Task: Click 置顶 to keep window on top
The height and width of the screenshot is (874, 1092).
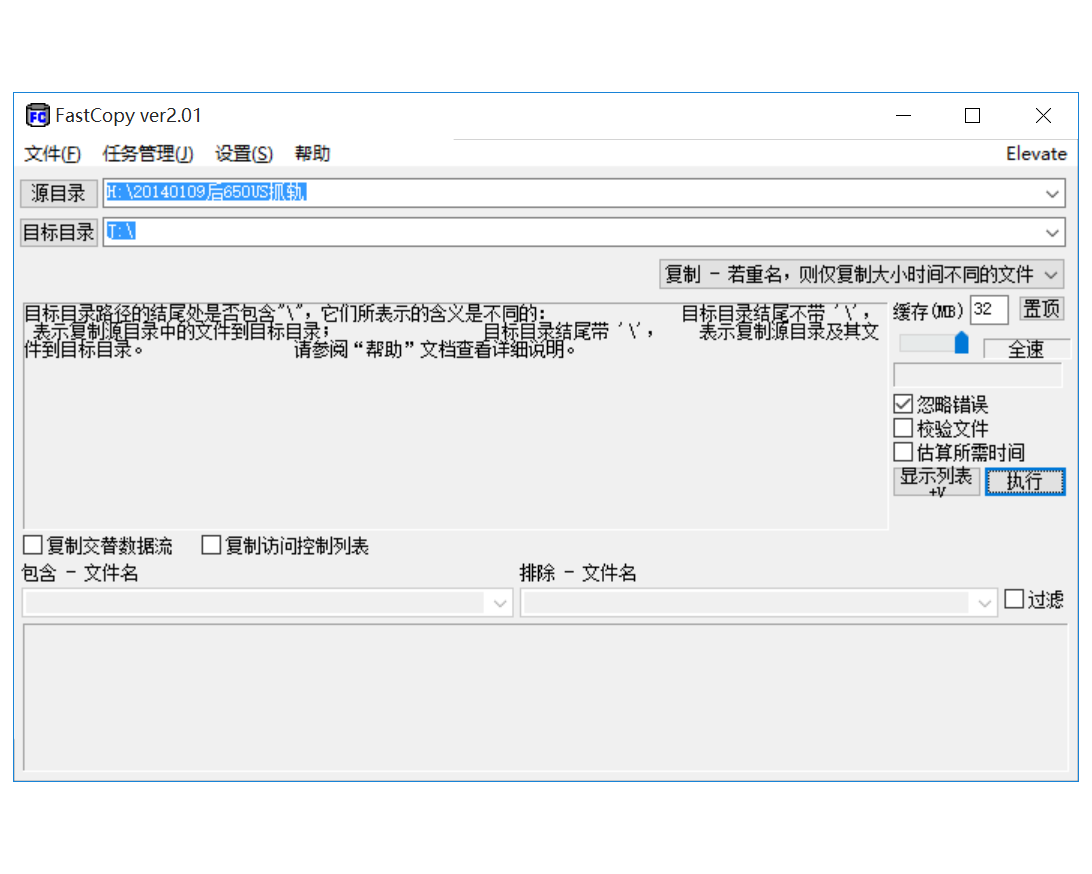Action: [x=1041, y=309]
